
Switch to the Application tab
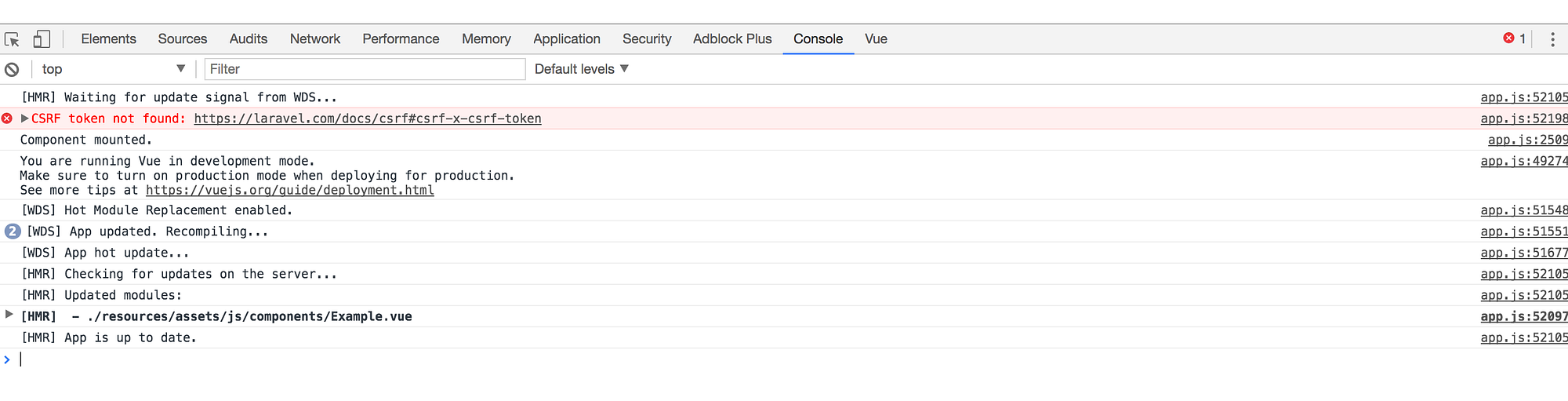coord(567,39)
